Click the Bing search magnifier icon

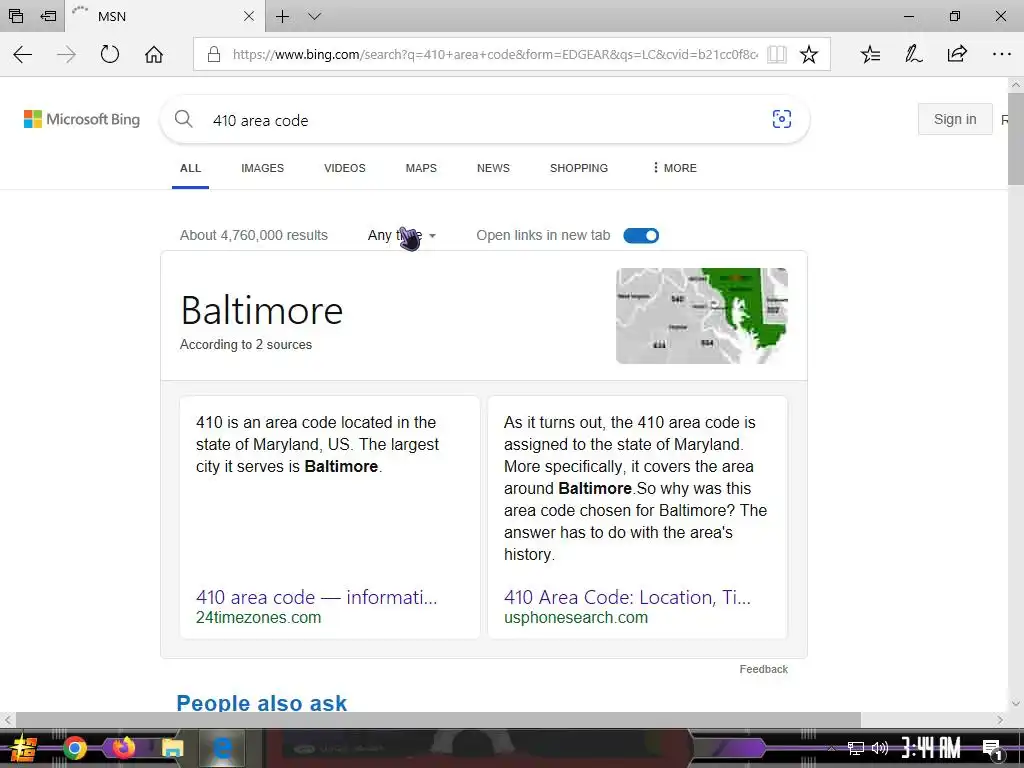tap(184, 119)
